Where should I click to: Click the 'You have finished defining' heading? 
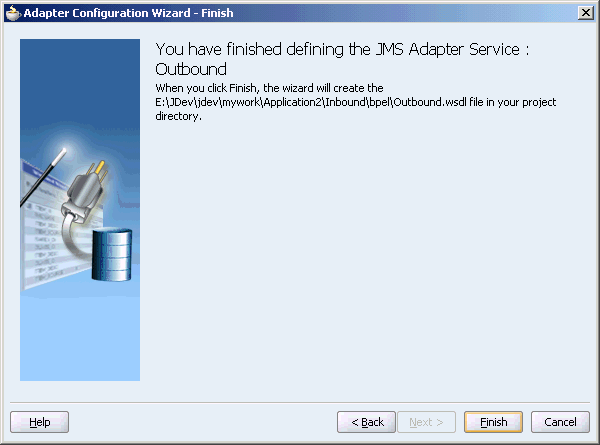[342, 49]
